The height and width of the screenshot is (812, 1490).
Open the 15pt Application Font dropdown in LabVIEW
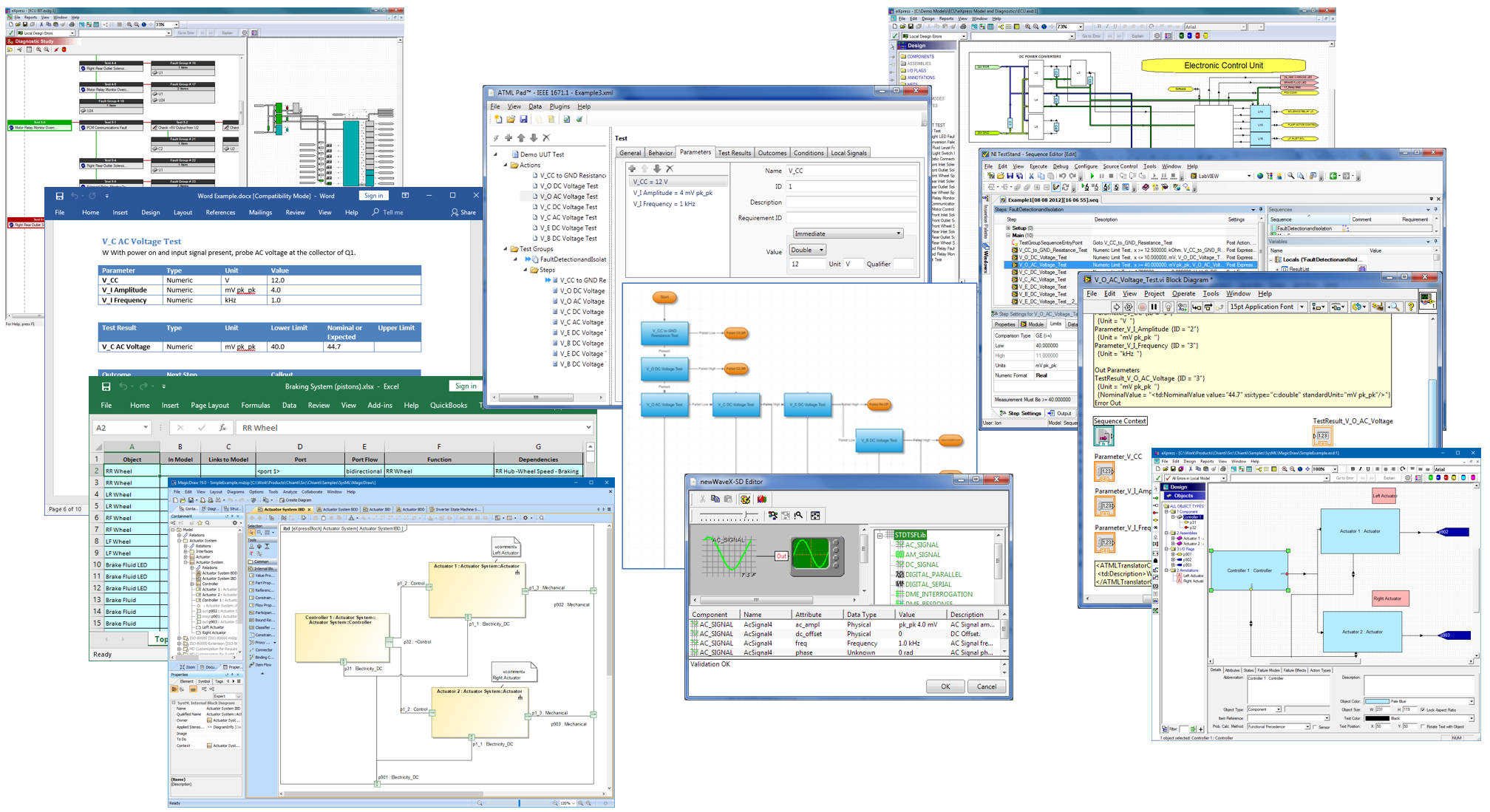(x=1301, y=307)
